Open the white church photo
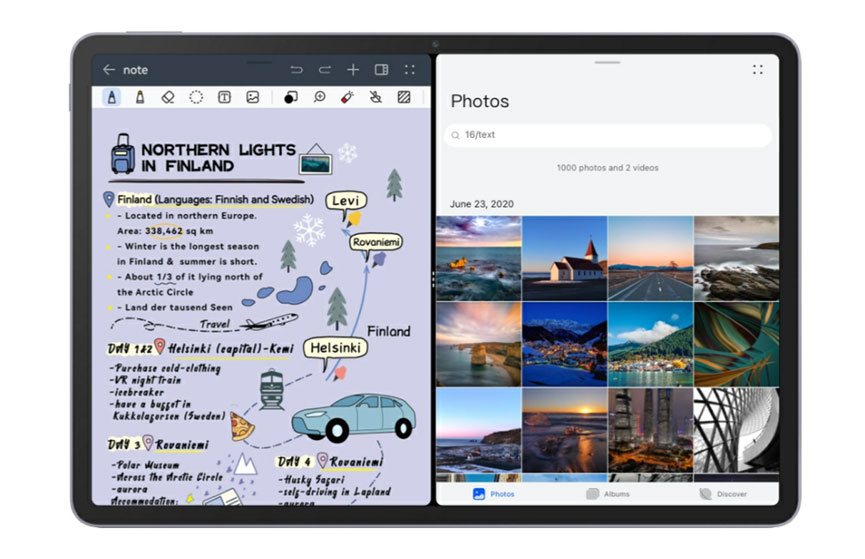Viewport: 865px width, 559px height. pyautogui.click(x=564, y=258)
